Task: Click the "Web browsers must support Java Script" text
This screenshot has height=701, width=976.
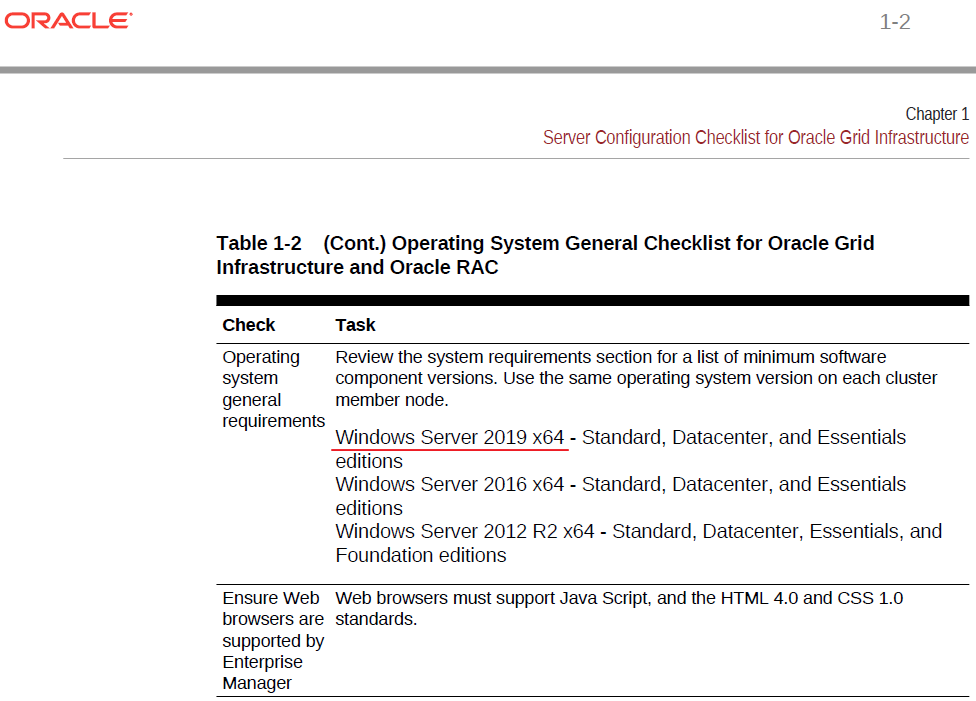Action: click(x=619, y=608)
